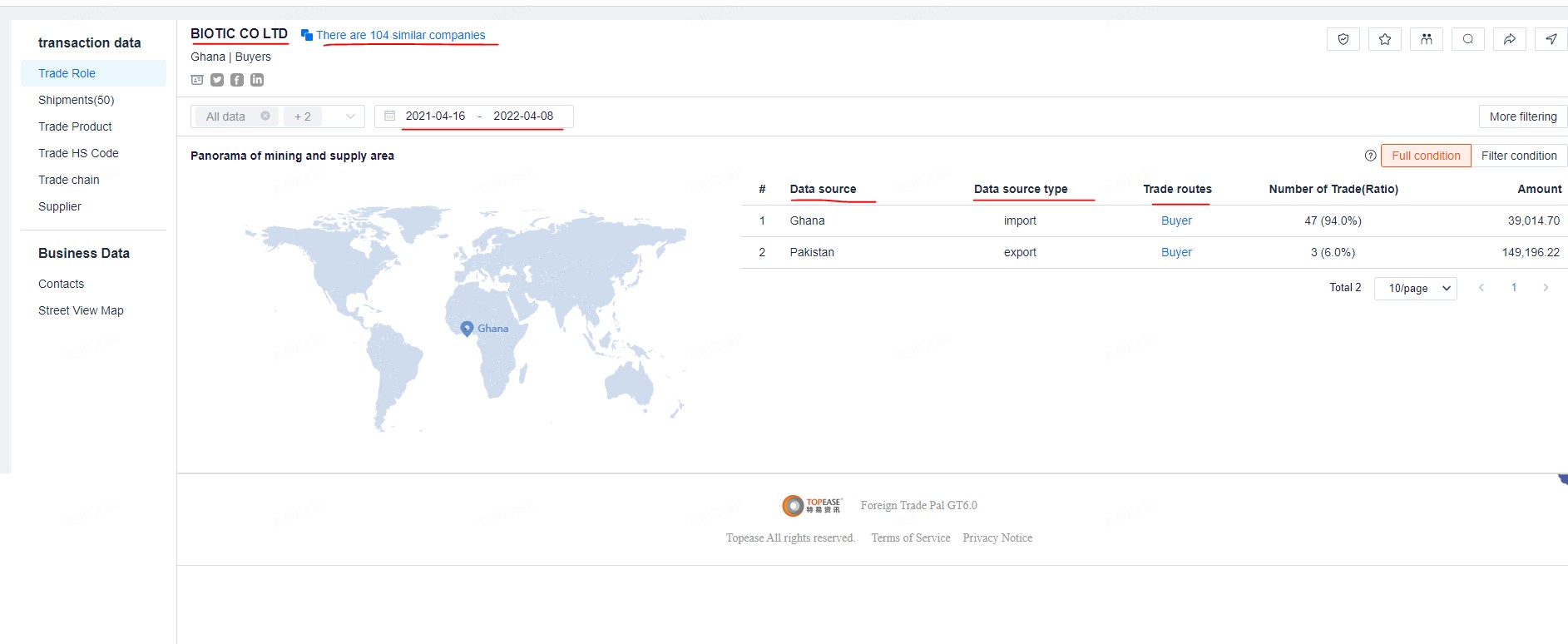This screenshot has height=644, width=1568.
Task: Open the Privacy Notice link
Action: coord(997,538)
